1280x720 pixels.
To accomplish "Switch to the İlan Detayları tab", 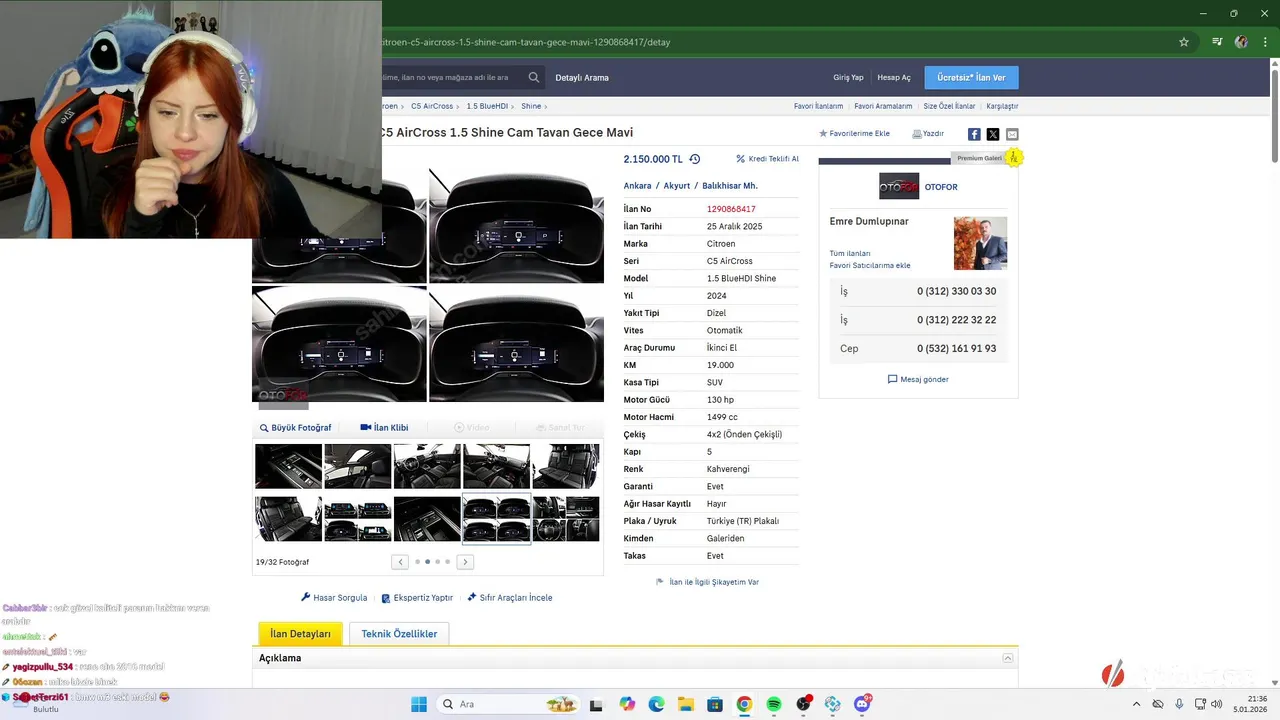I will 300,634.
